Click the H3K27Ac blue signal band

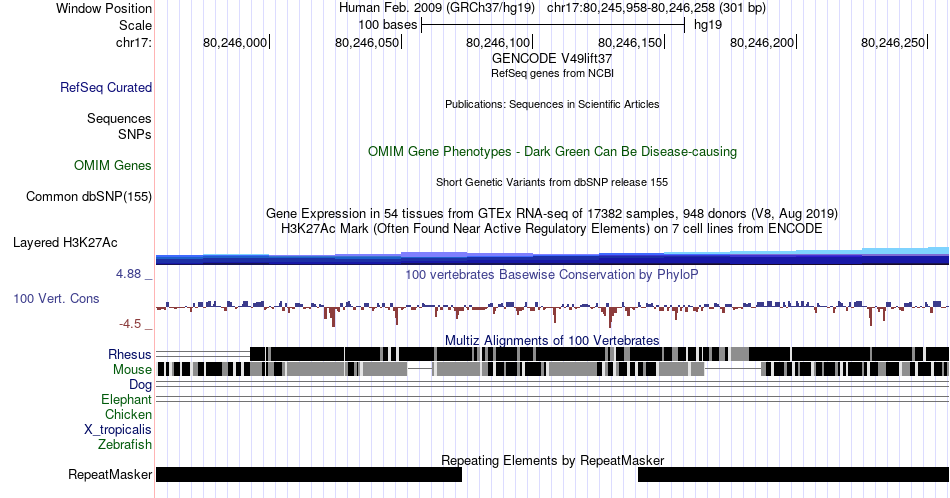point(552,257)
